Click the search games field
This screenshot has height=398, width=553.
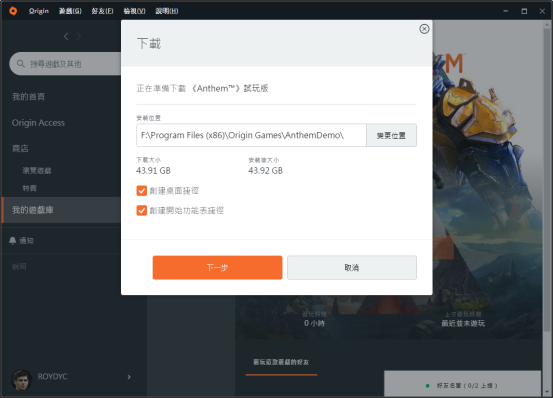pos(66,64)
